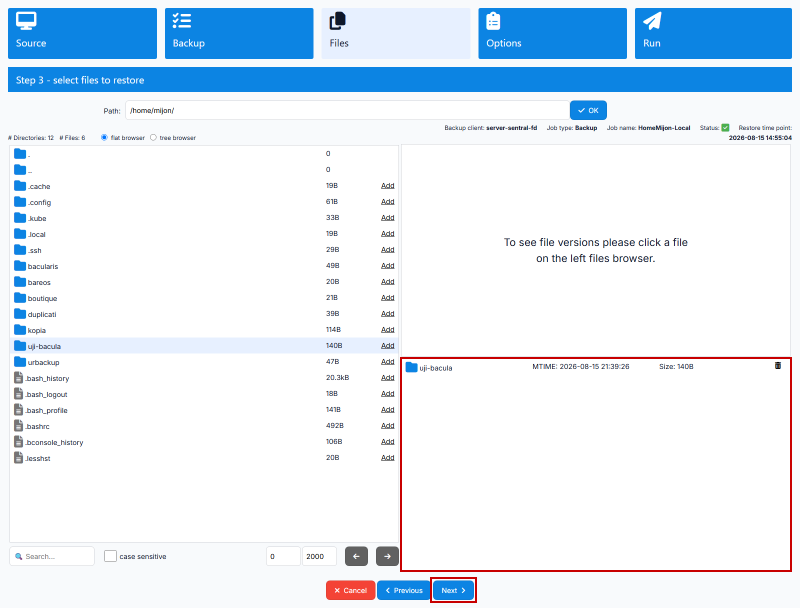Click the Search input field
This screenshot has height=608, width=800.
[52, 556]
